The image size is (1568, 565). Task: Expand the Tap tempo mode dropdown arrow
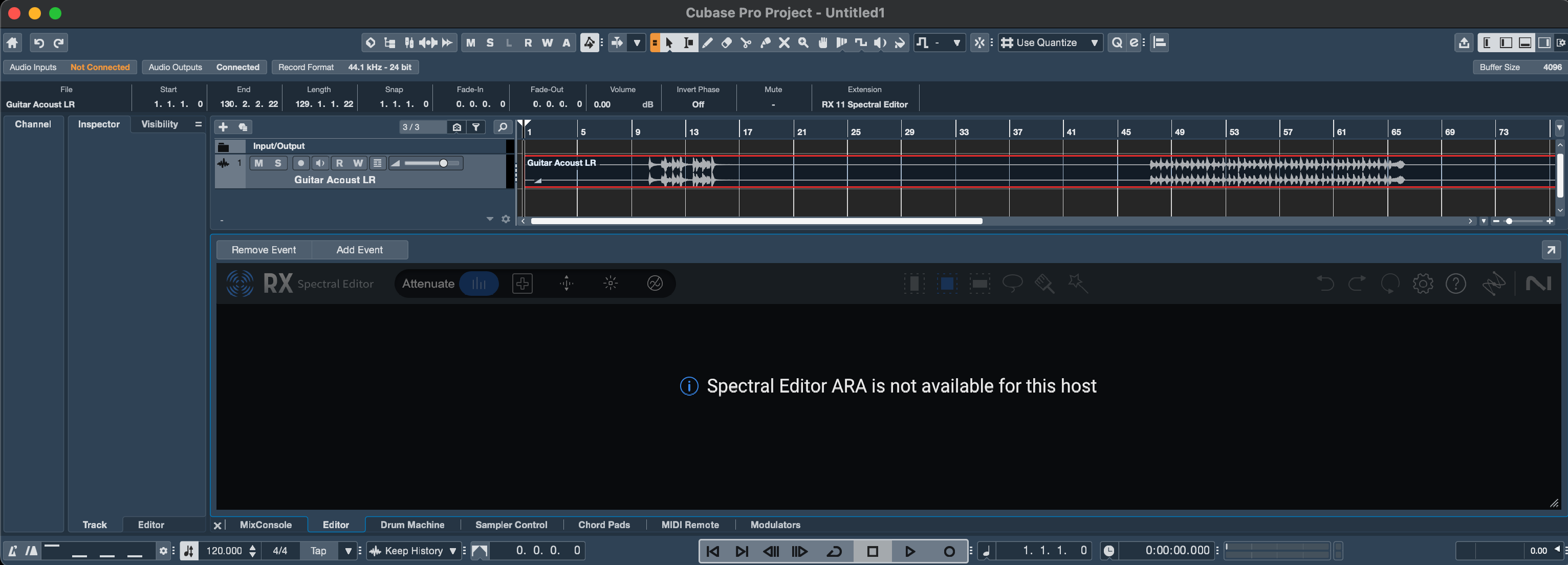[348, 551]
